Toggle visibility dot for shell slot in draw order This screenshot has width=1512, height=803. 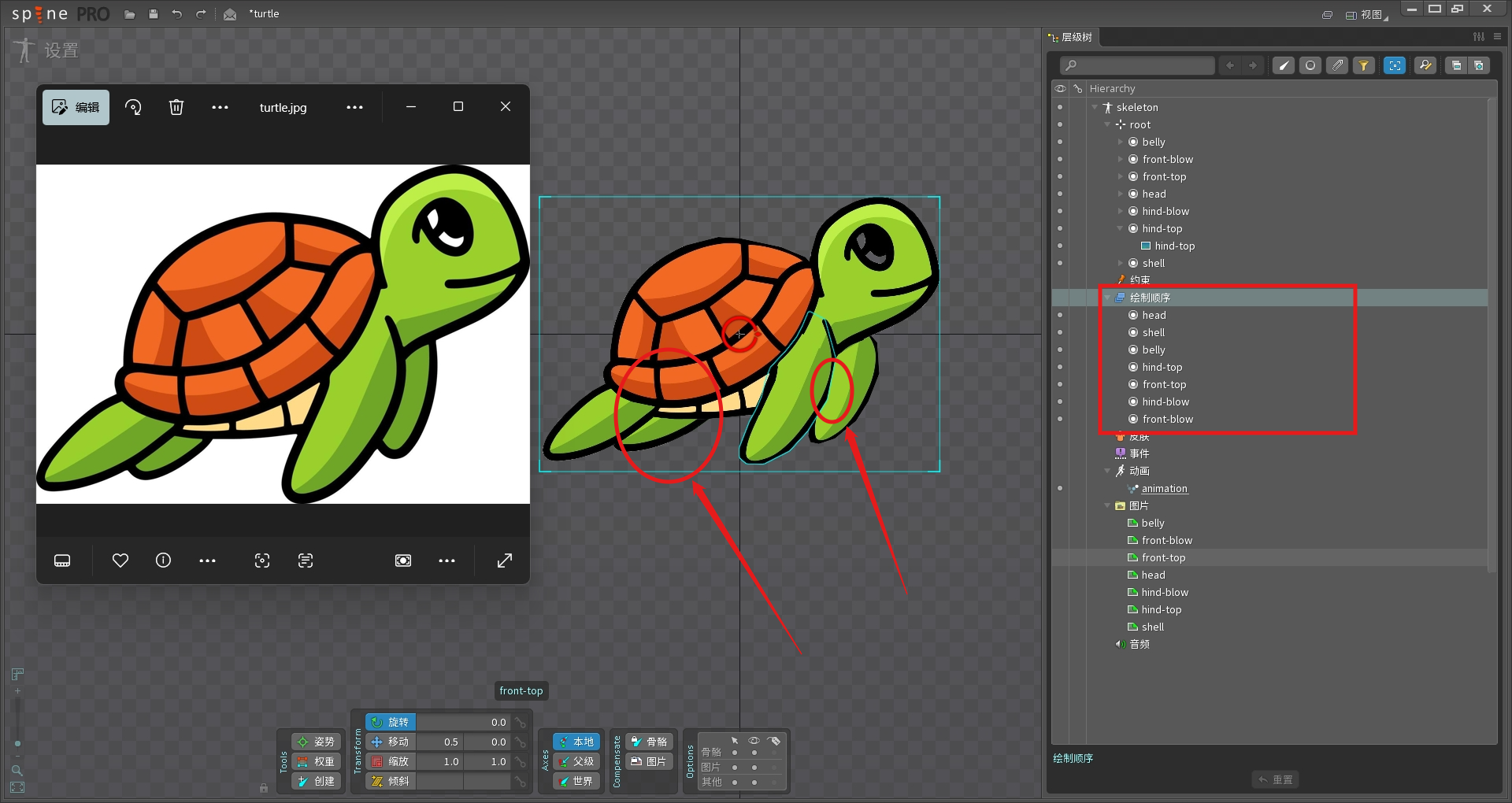[x=1060, y=332]
